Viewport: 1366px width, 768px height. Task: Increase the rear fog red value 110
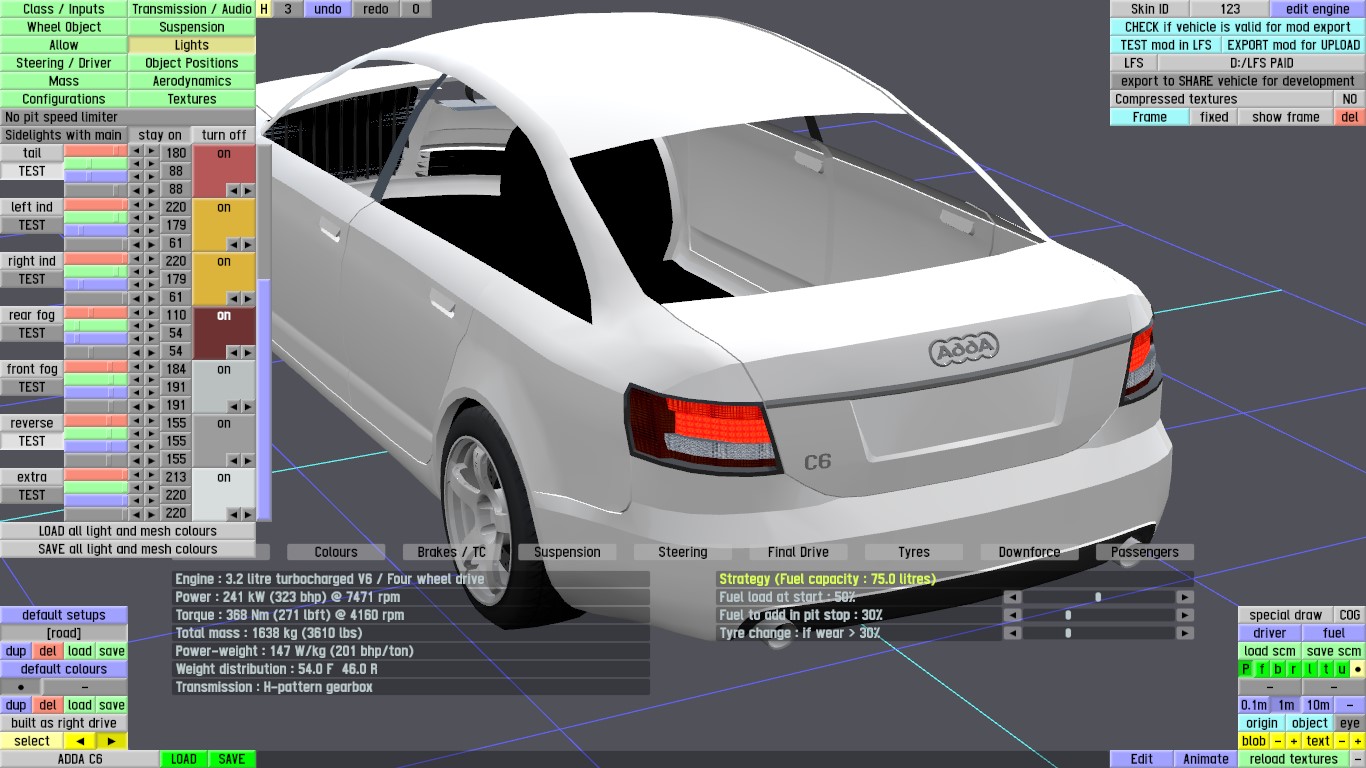point(152,315)
